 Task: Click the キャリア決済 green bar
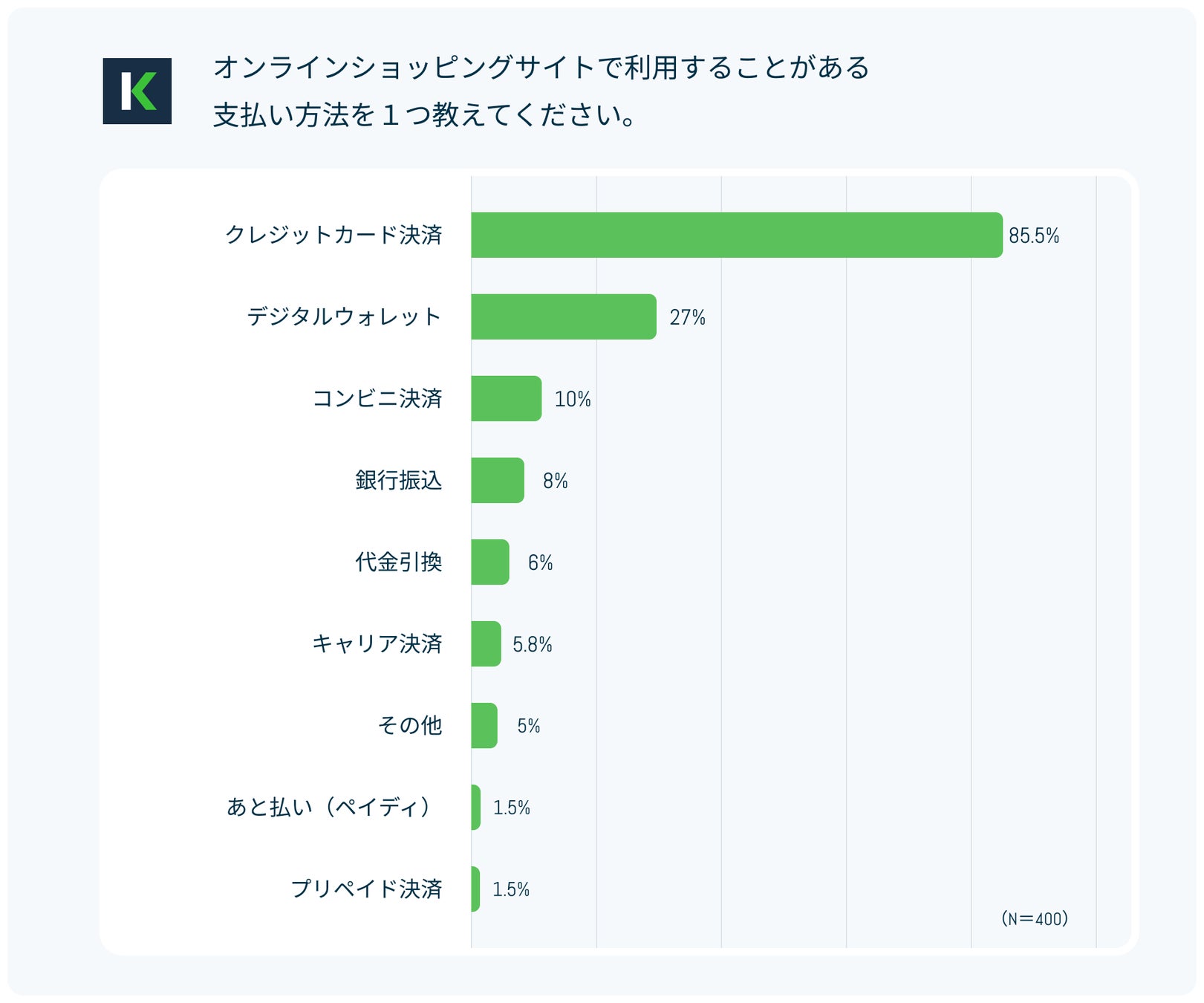tap(486, 643)
